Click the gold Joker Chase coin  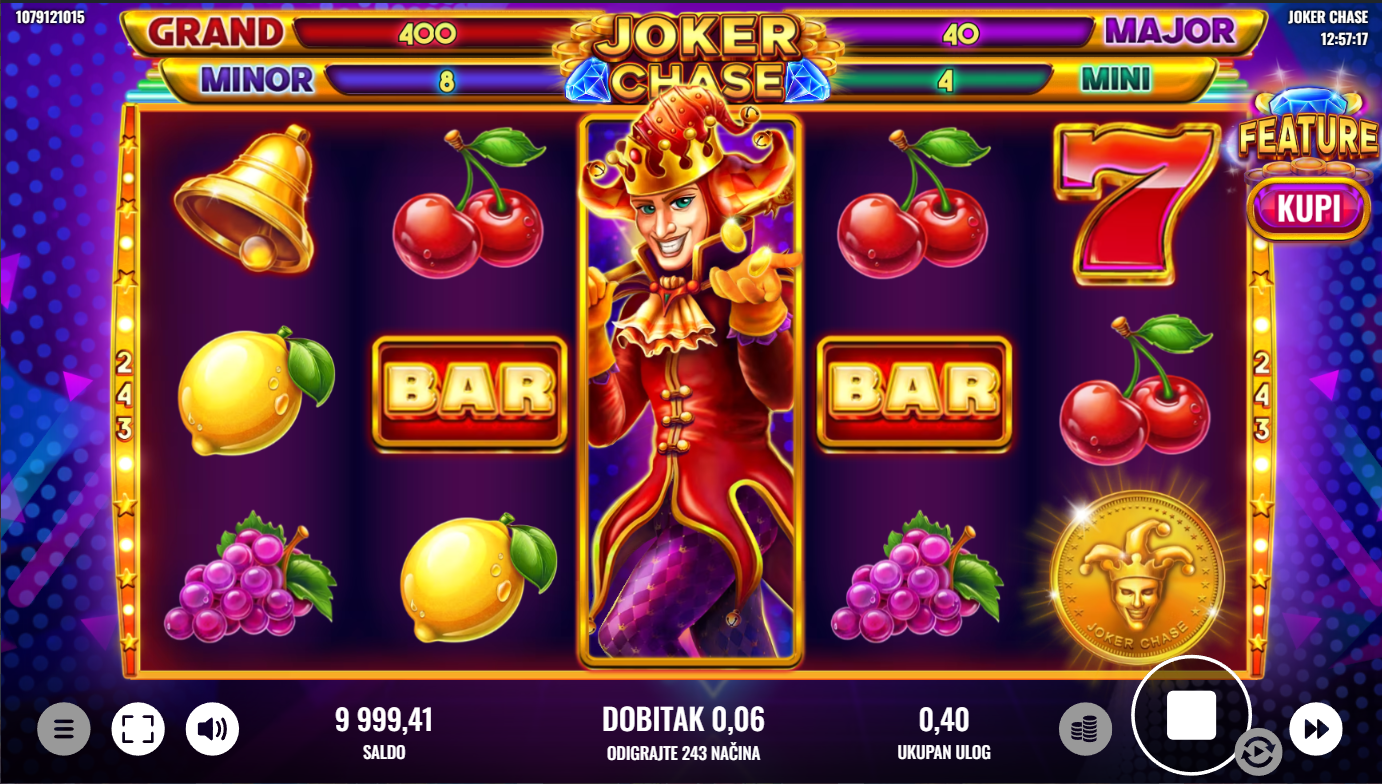click(x=1137, y=577)
